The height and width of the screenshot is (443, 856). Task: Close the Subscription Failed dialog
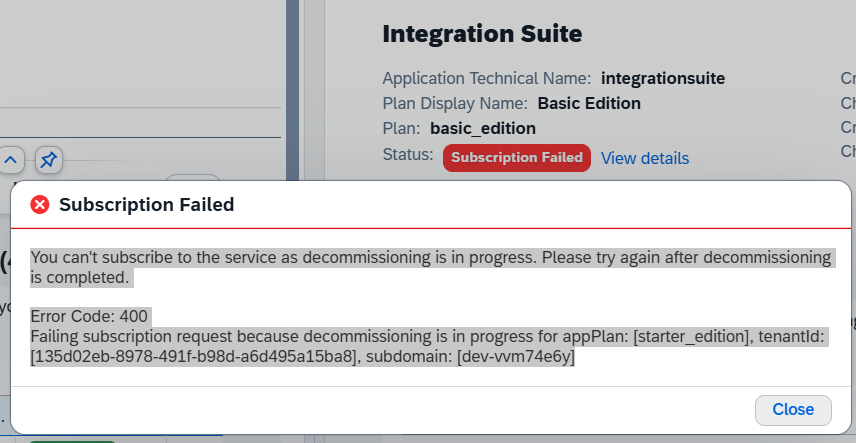793,410
